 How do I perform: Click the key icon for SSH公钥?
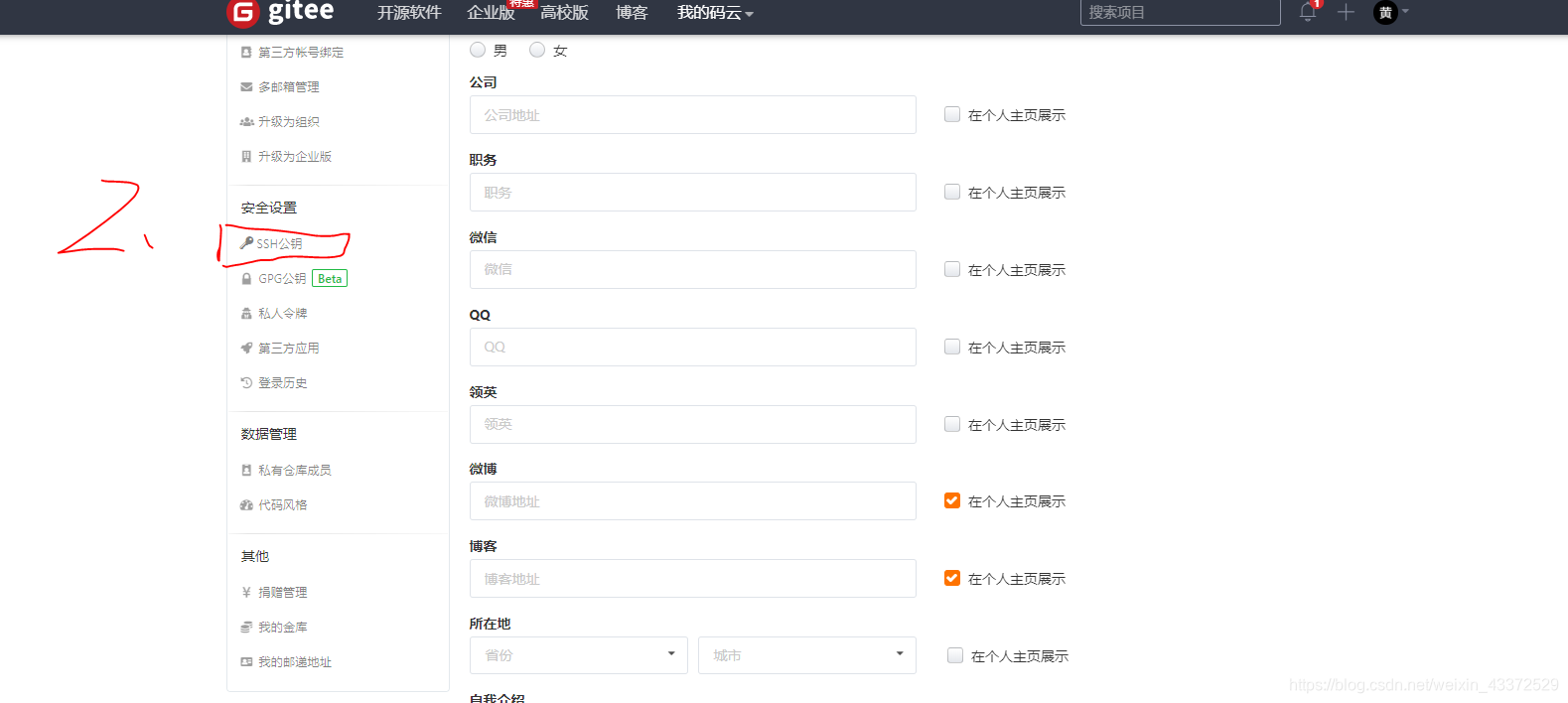(x=246, y=242)
